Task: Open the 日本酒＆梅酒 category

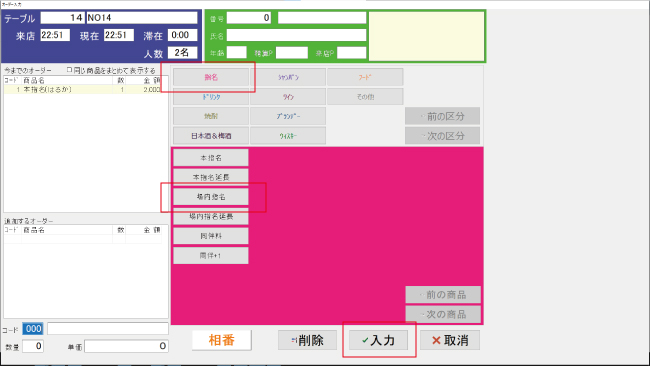Action: [211, 136]
